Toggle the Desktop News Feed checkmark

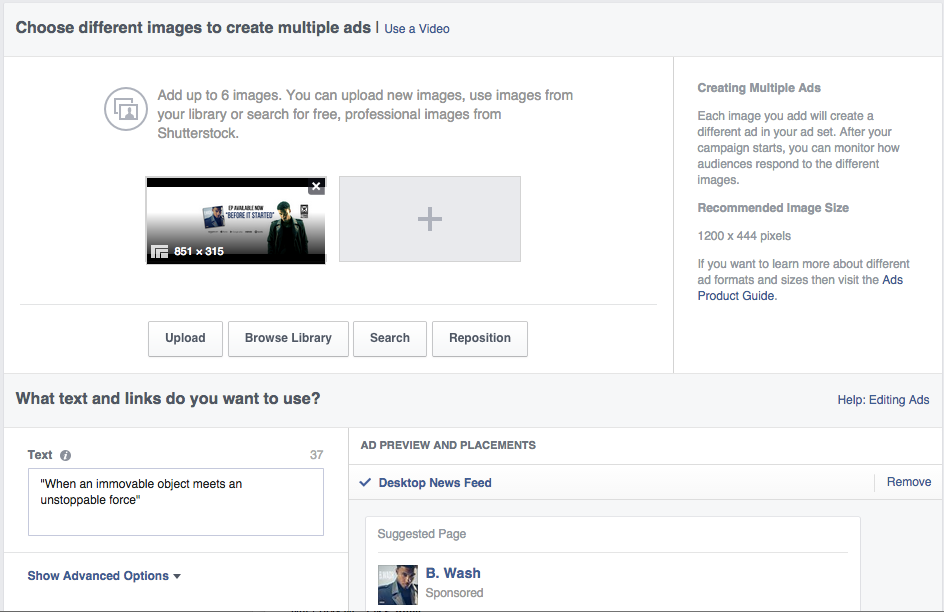pos(366,483)
